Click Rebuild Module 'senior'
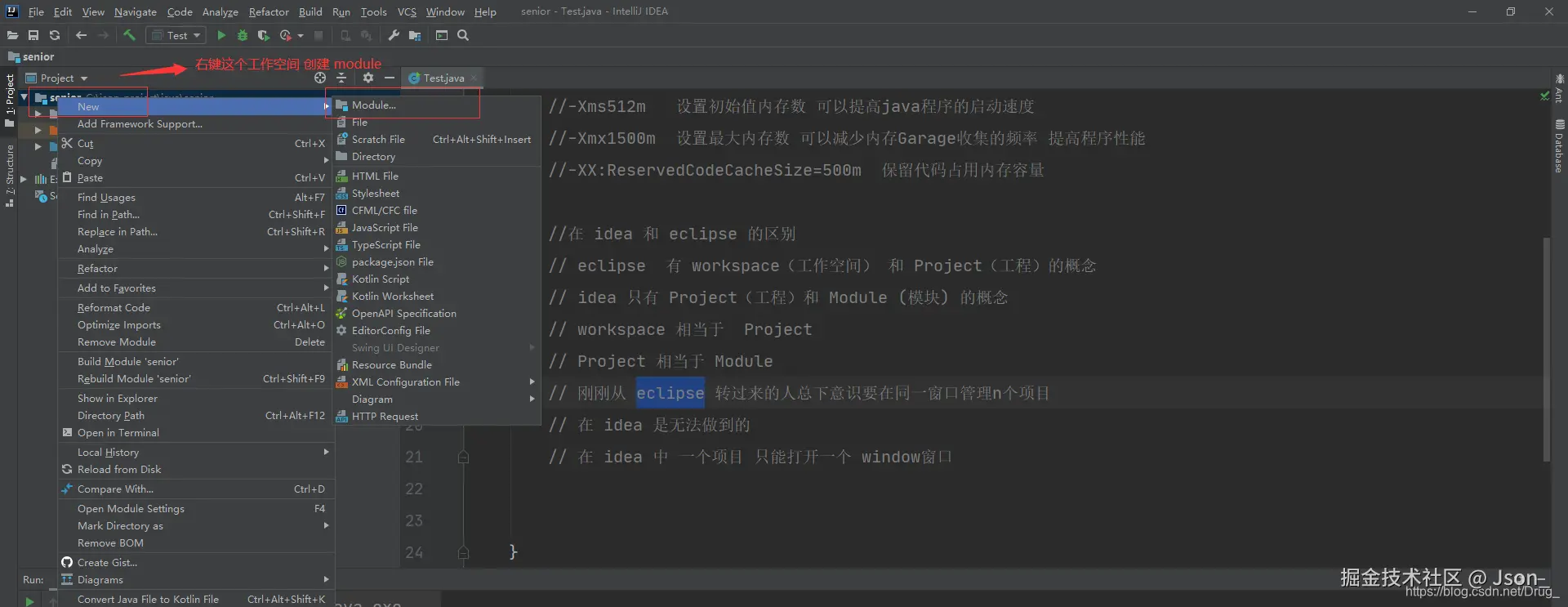 pyautogui.click(x=195, y=378)
